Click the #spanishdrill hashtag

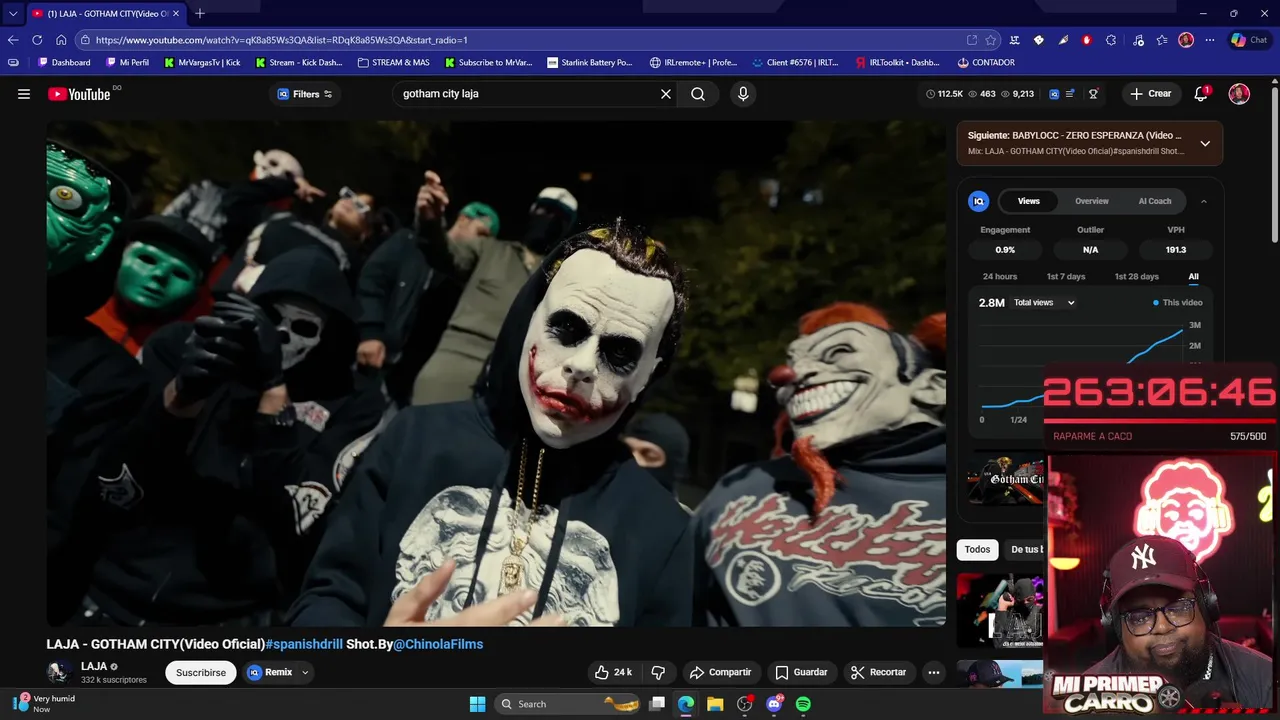304,644
